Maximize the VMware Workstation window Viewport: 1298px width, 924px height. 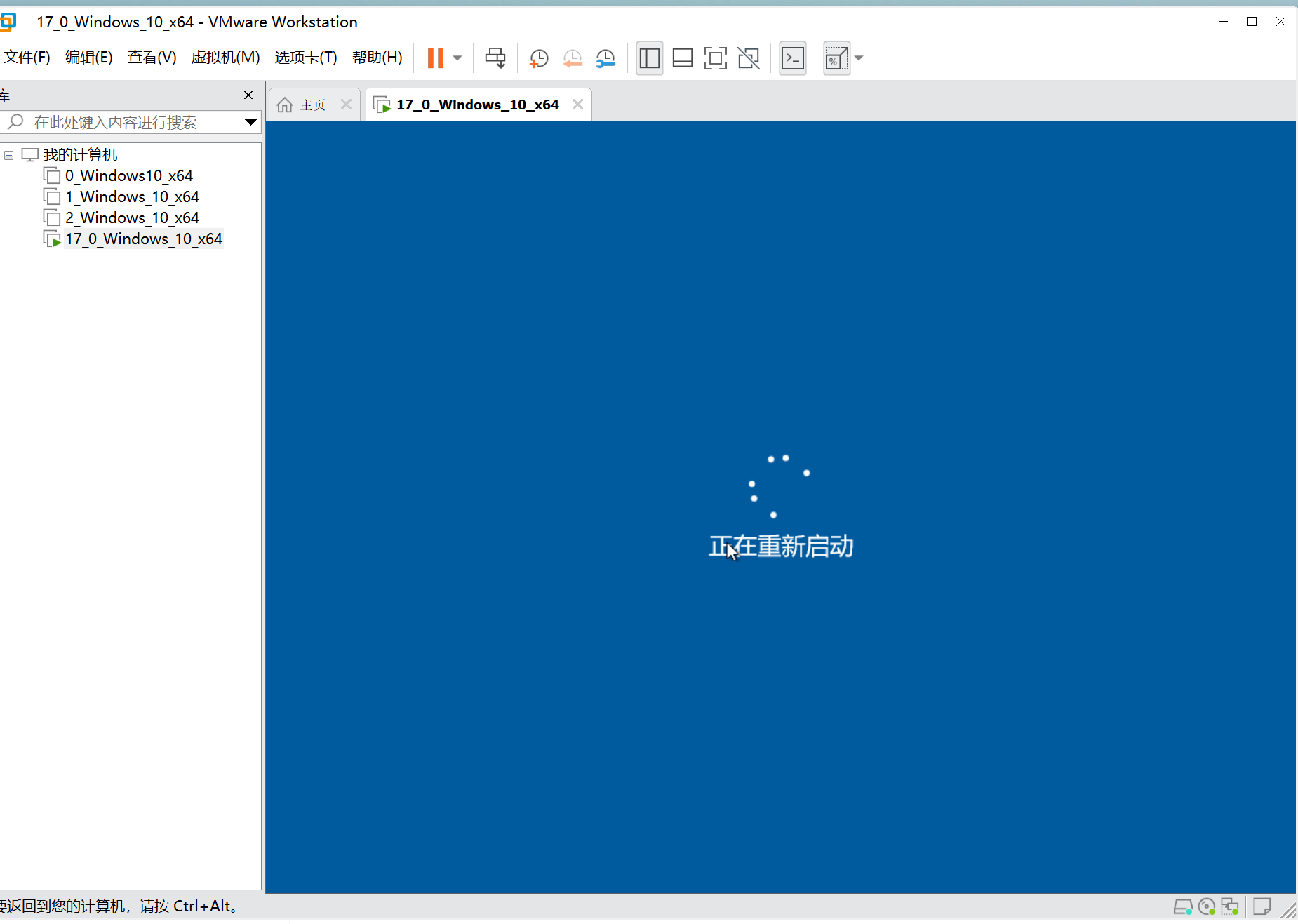pyautogui.click(x=1252, y=22)
